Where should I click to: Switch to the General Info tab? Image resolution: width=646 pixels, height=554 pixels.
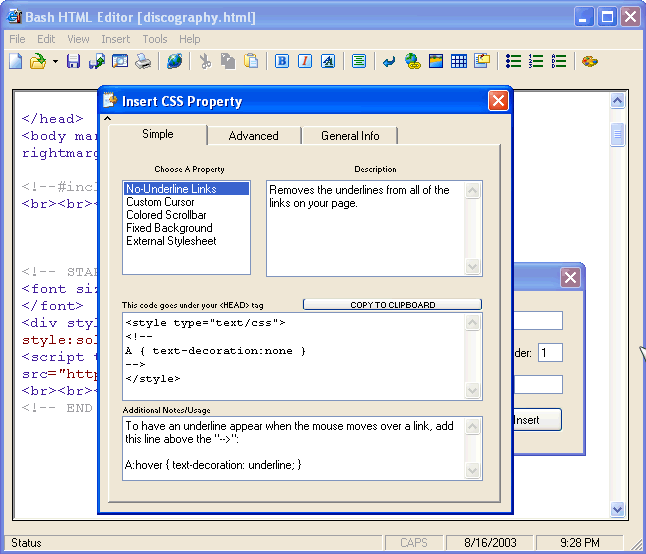point(350,136)
